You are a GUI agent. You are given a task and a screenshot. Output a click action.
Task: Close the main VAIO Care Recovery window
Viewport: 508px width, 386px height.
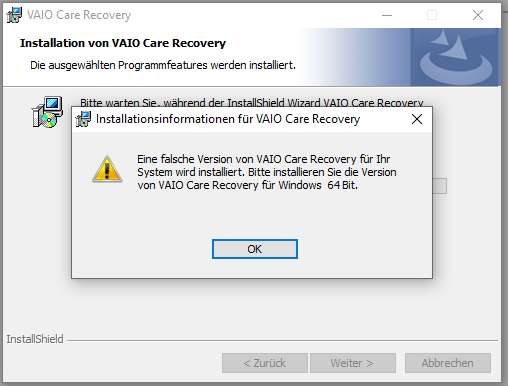tap(478, 15)
